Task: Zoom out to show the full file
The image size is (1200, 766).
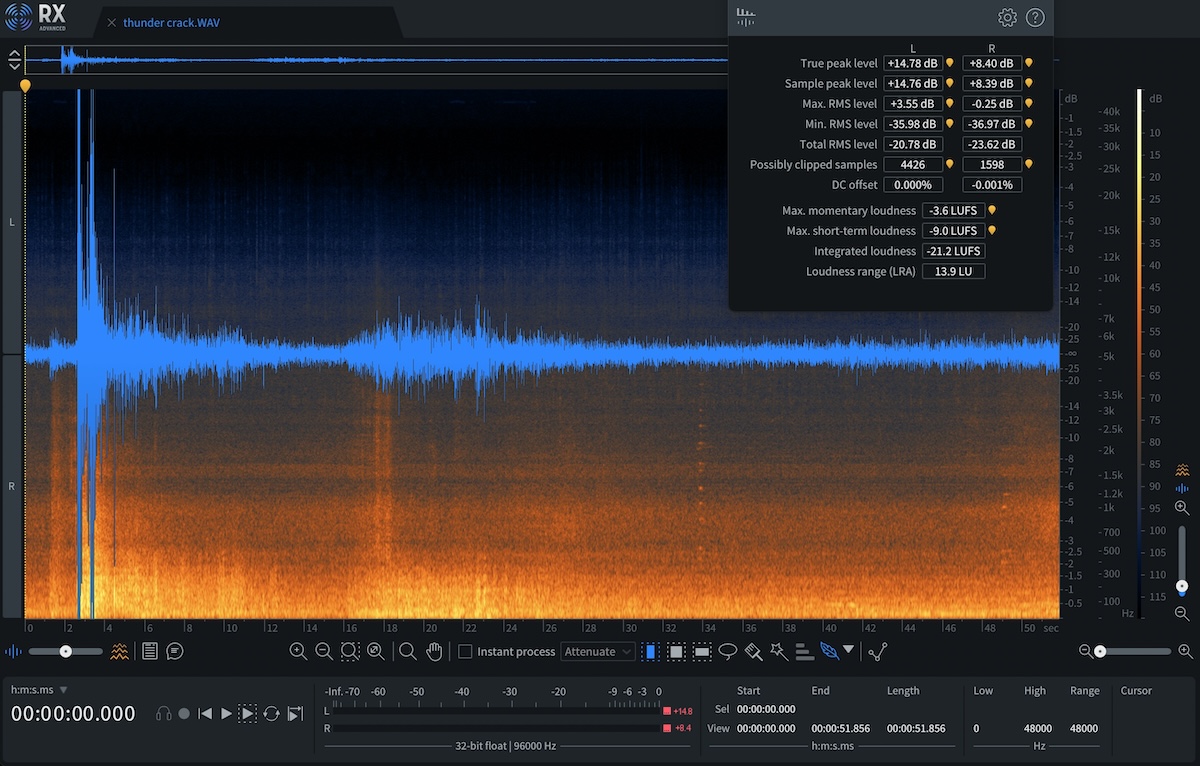Action: (x=376, y=651)
